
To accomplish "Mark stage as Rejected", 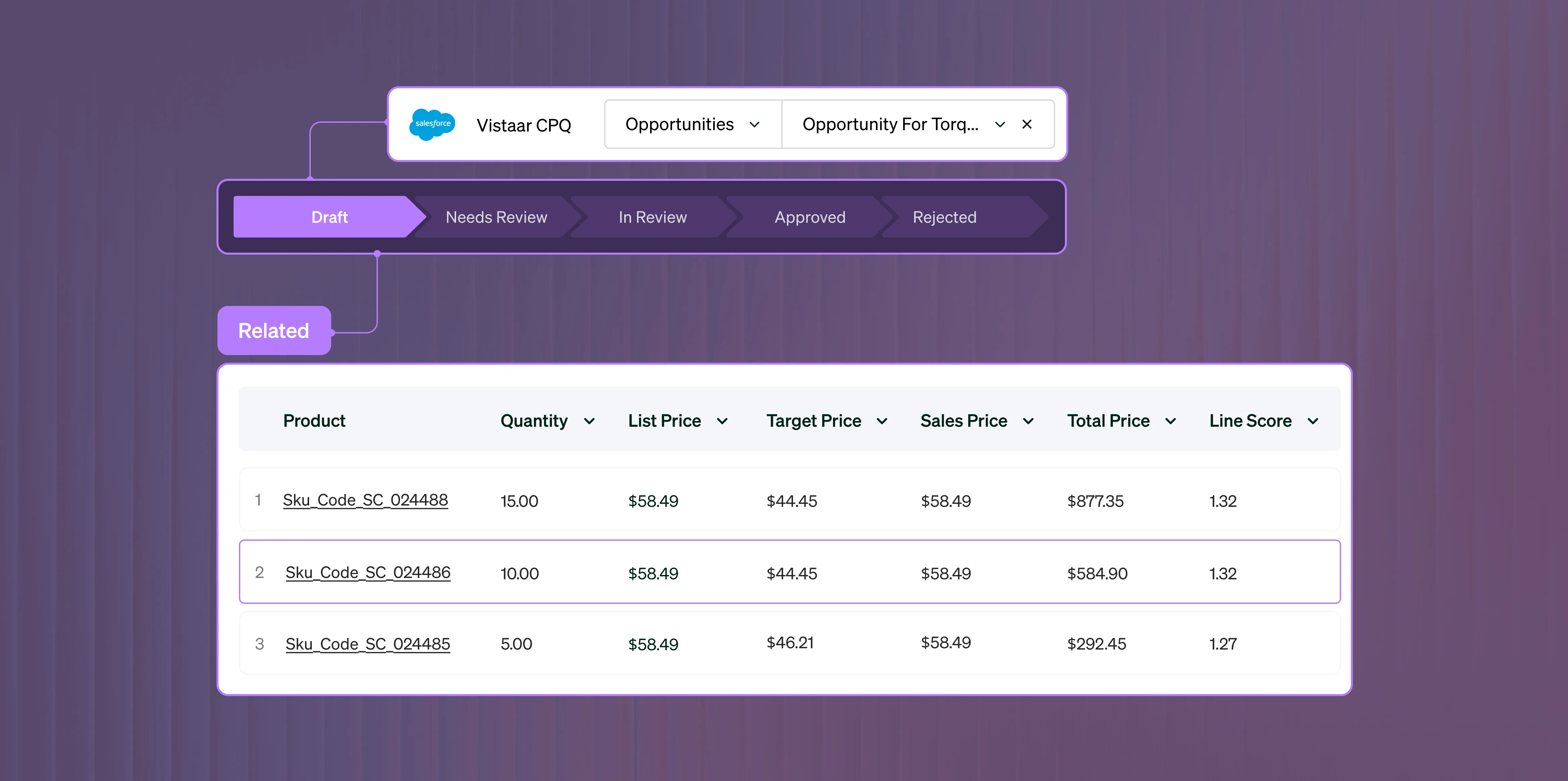I will point(944,217).
